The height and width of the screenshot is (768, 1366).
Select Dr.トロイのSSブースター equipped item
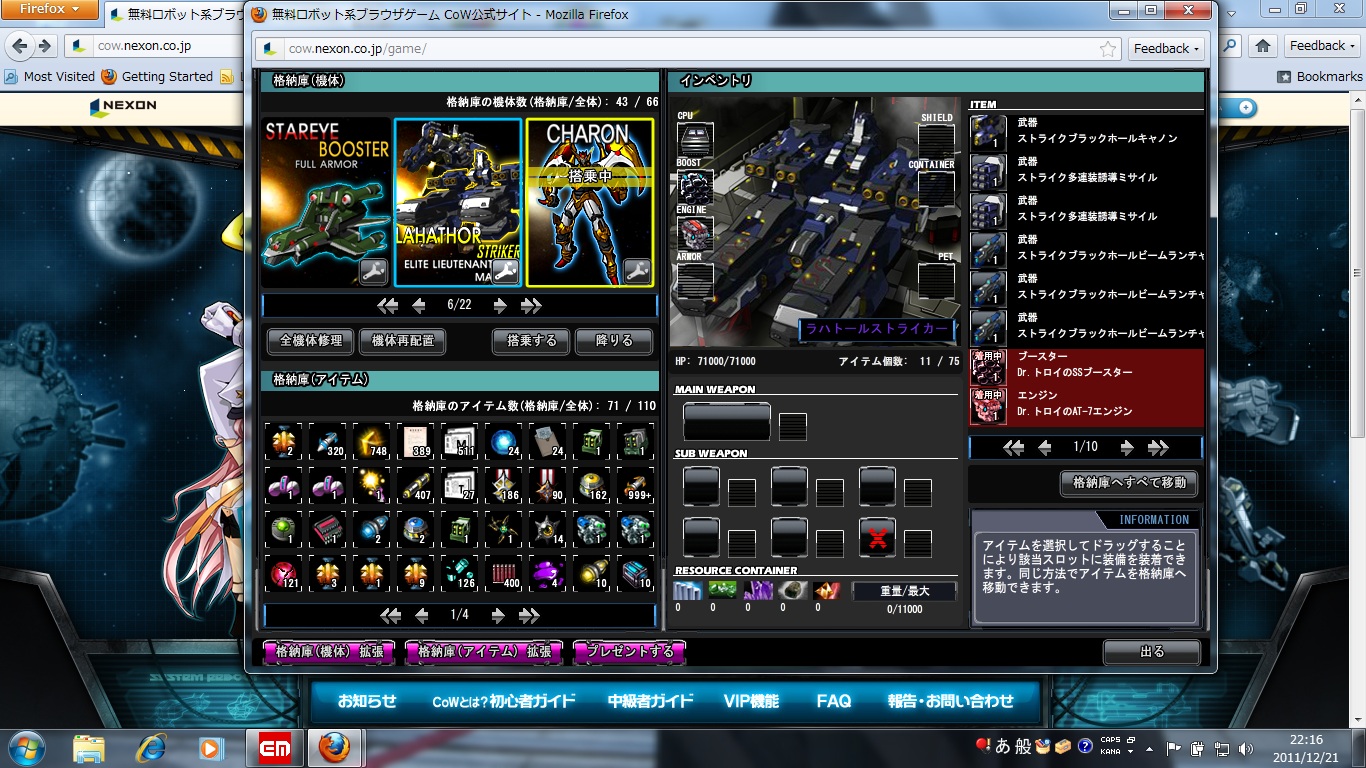point(1086,368)
